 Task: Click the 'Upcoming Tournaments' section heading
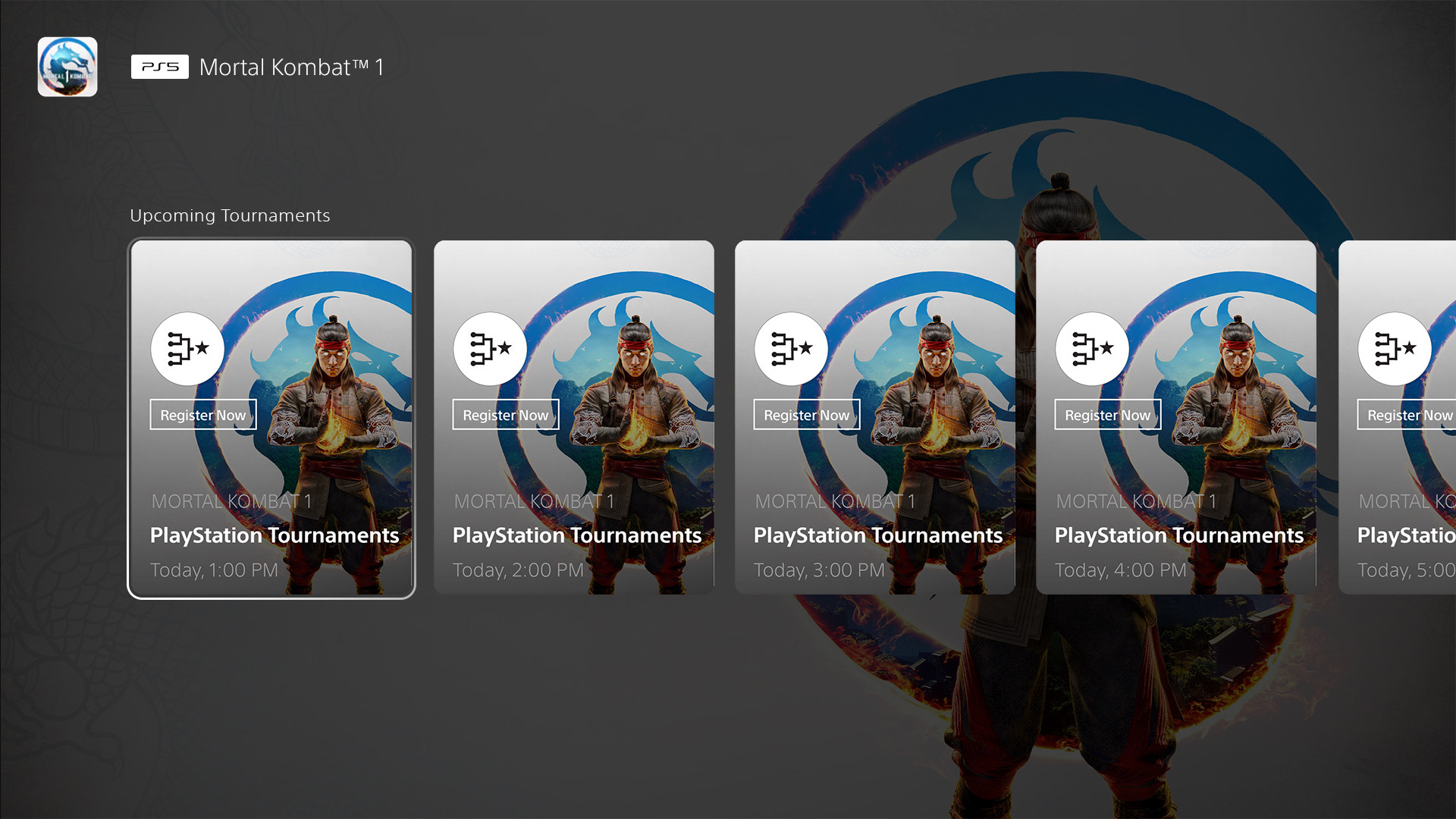coord(230,216)
